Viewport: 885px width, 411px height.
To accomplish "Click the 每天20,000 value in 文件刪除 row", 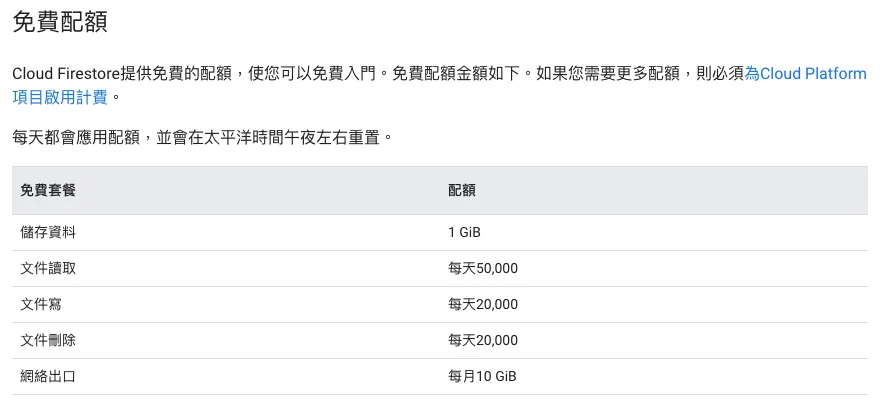I will (483, 340).
